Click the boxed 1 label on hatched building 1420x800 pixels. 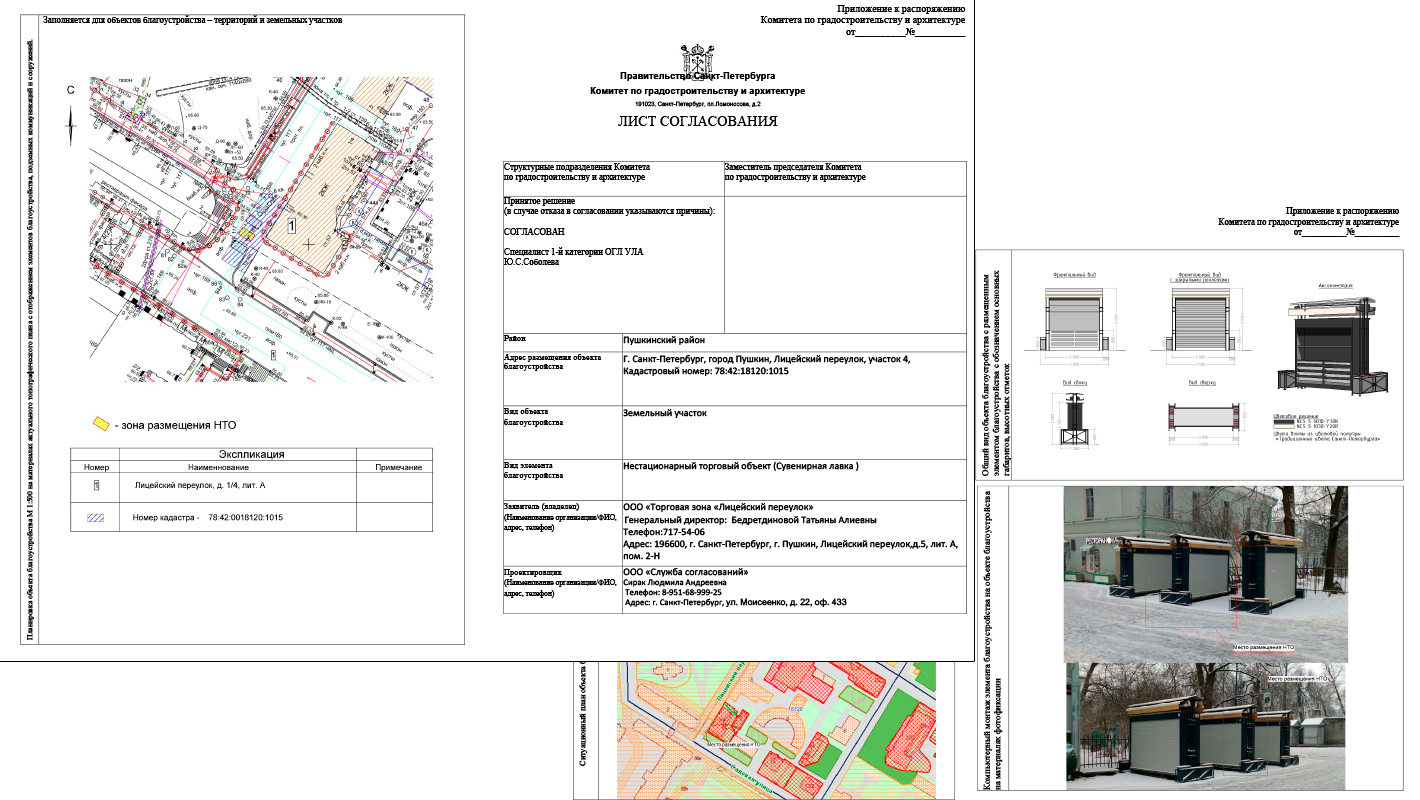point(291,227)
